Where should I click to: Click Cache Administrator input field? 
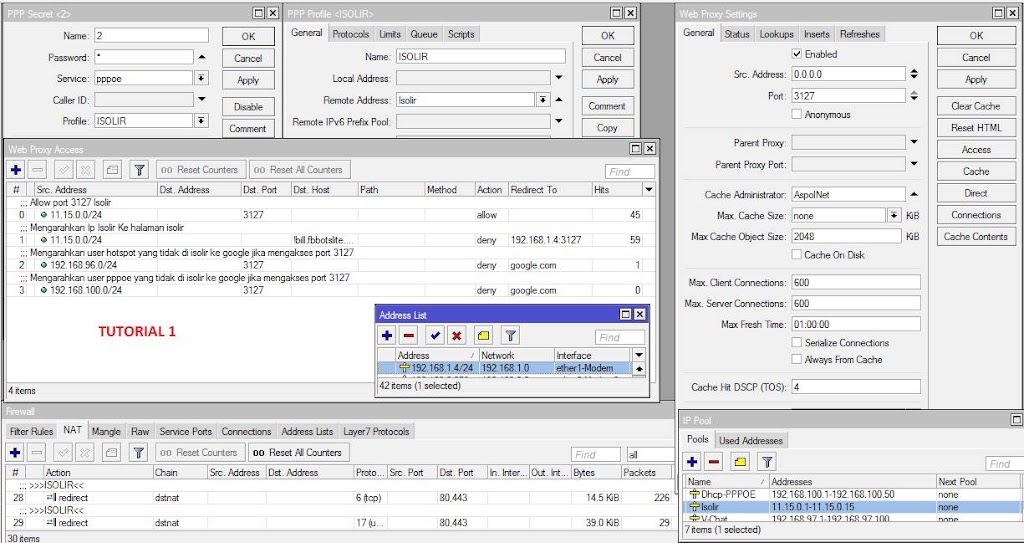[848, 194]
